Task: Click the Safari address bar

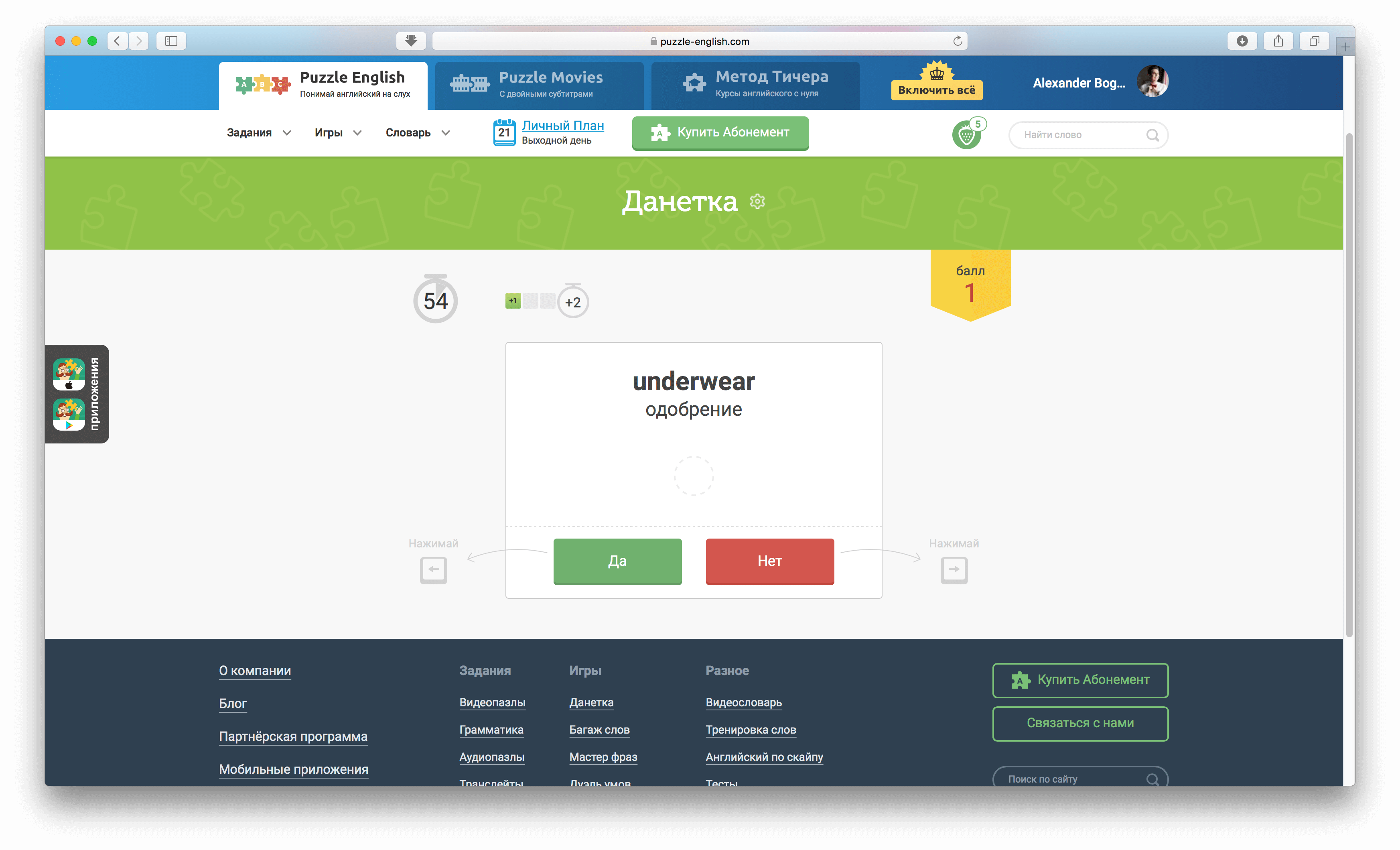Action: 700,41
